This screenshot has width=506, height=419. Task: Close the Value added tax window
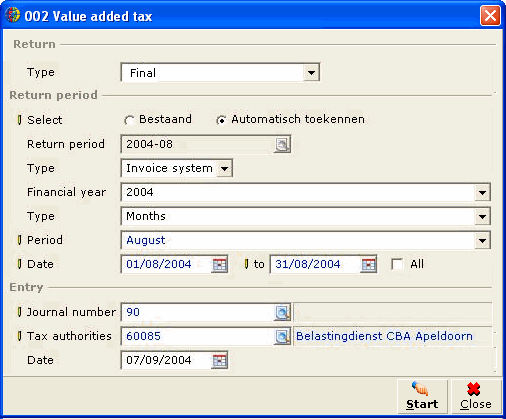click(x=490, y=16)
